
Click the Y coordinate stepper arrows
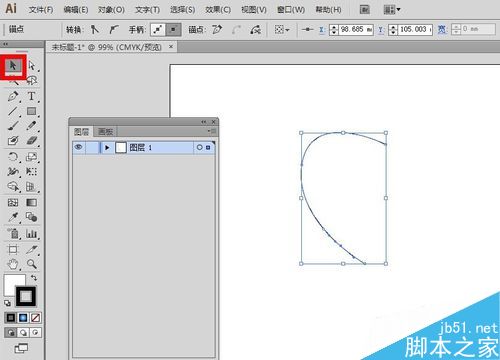point(393,30)
